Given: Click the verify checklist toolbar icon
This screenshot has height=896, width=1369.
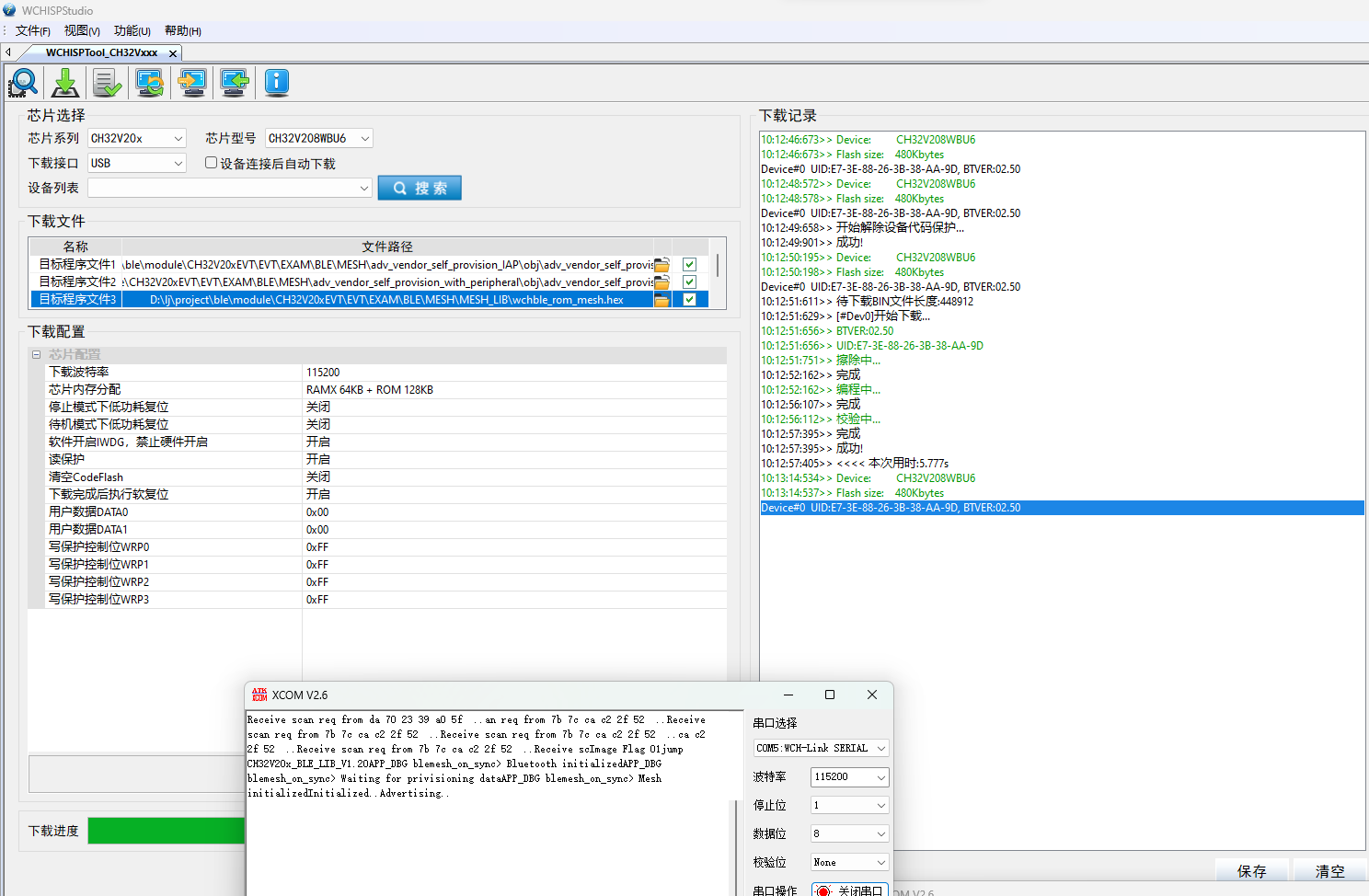Looking at the screenshot, I should point(108,83).
